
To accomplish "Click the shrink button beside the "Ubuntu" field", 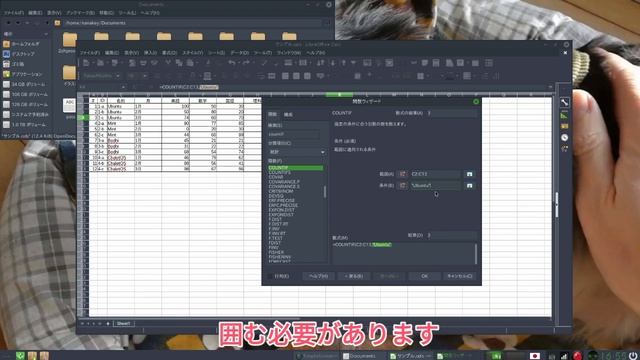I will [469, 185].
